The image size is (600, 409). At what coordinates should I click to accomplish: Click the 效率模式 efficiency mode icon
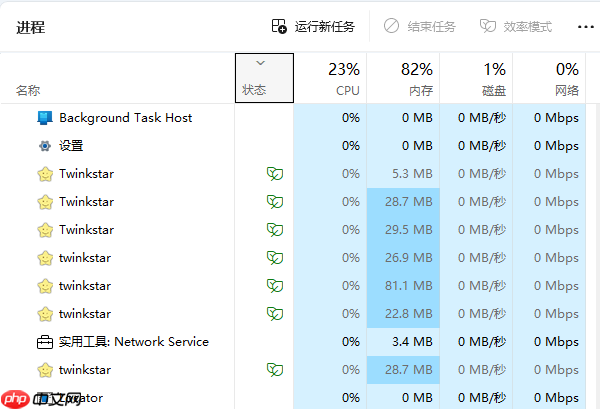tap(488, 26)
